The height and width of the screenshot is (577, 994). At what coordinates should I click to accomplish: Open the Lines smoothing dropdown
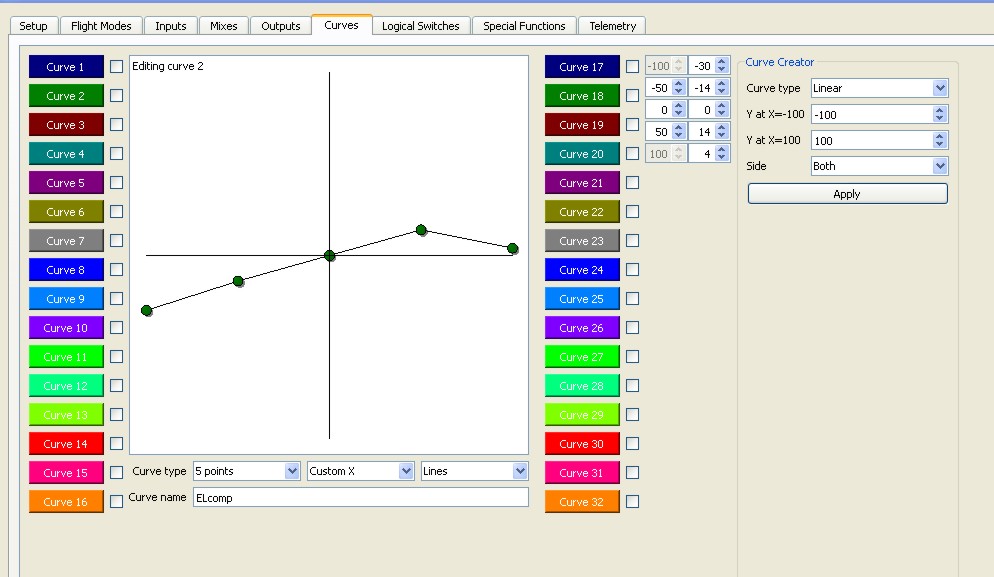pos(474,471)
